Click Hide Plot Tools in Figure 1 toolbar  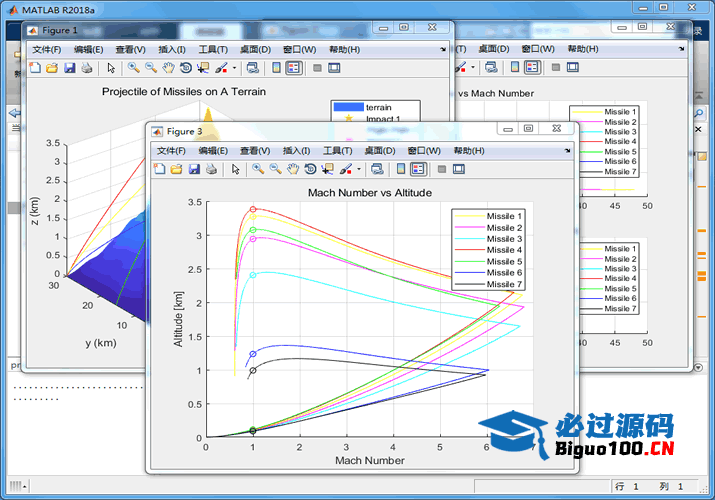317,68
